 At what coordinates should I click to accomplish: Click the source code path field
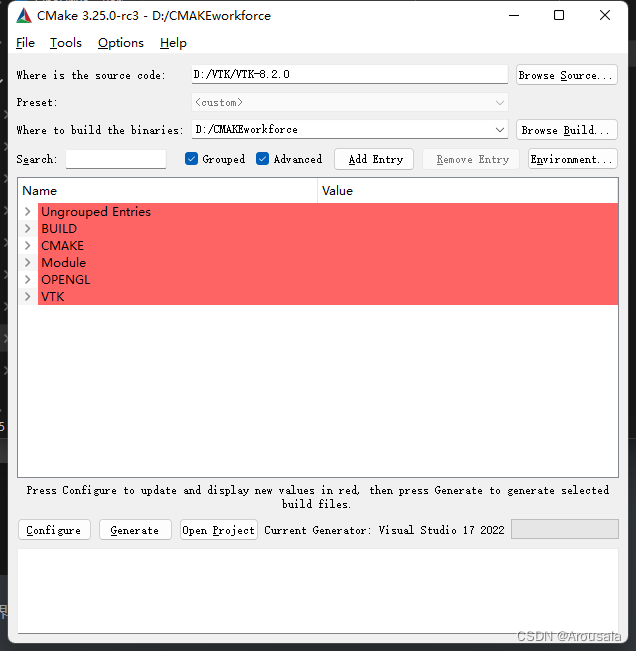point(350,74)
